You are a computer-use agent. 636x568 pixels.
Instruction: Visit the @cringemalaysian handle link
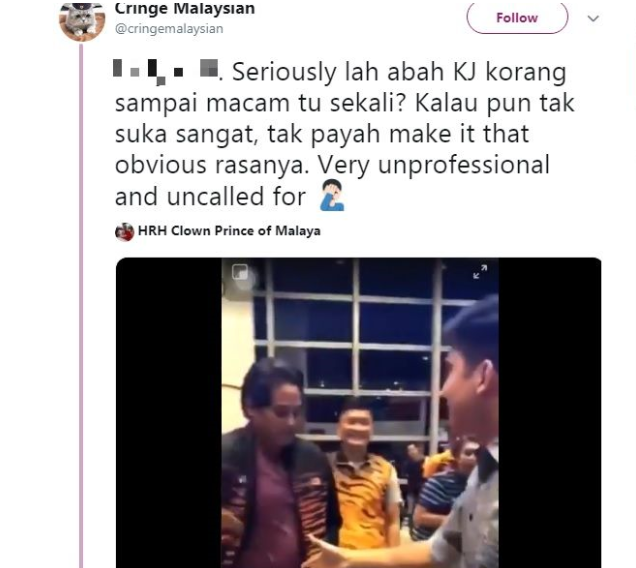point(169,29)
